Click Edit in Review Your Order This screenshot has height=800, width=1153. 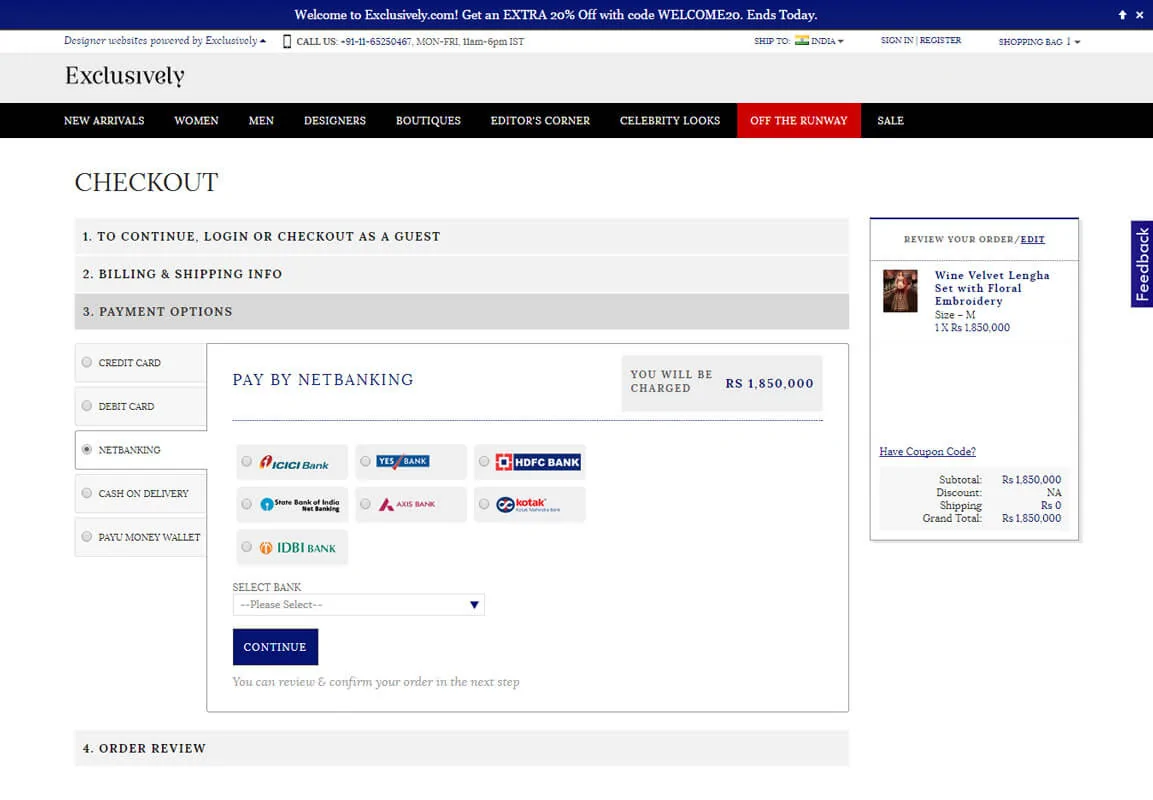[x=1032, y=240]
